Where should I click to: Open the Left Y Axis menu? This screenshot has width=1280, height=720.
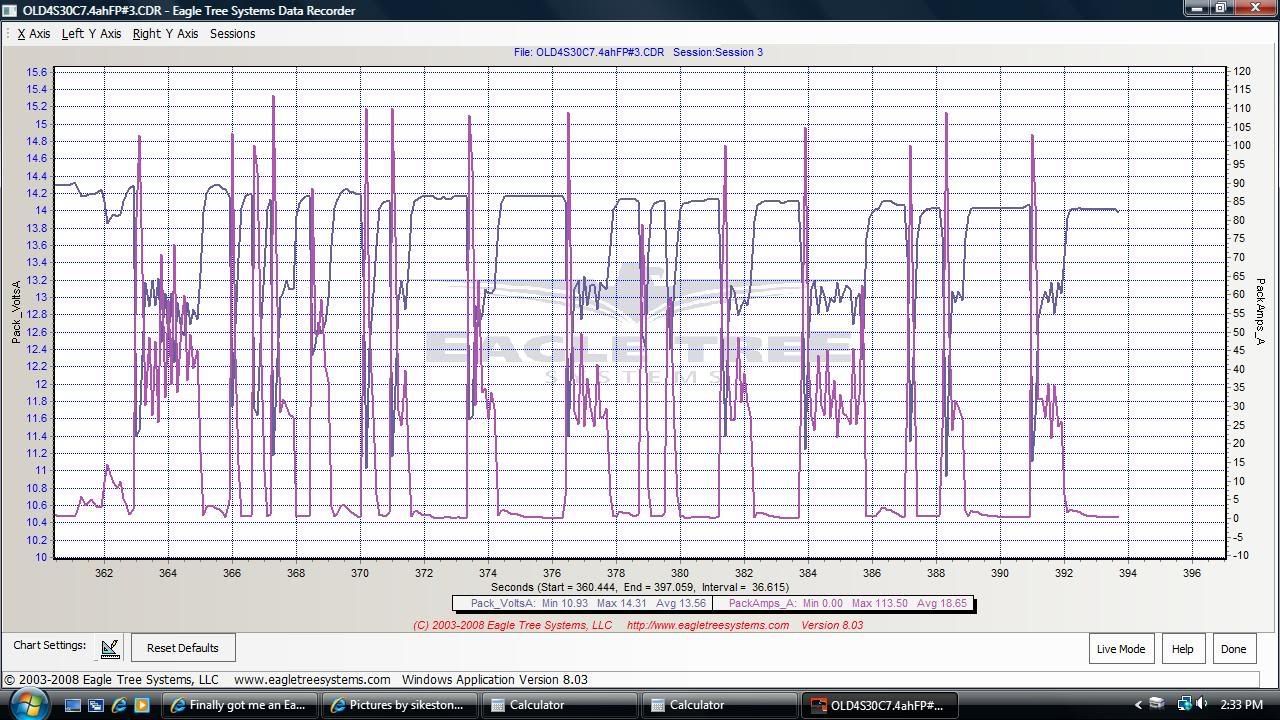coord(91,34)
